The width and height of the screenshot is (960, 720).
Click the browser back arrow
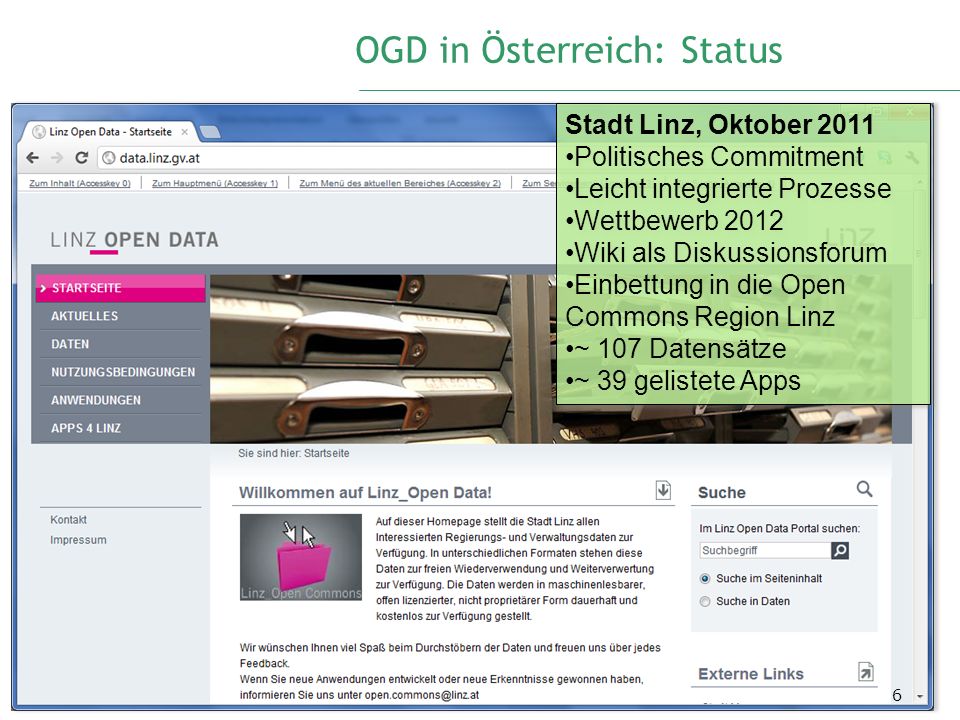coord(33,158)
